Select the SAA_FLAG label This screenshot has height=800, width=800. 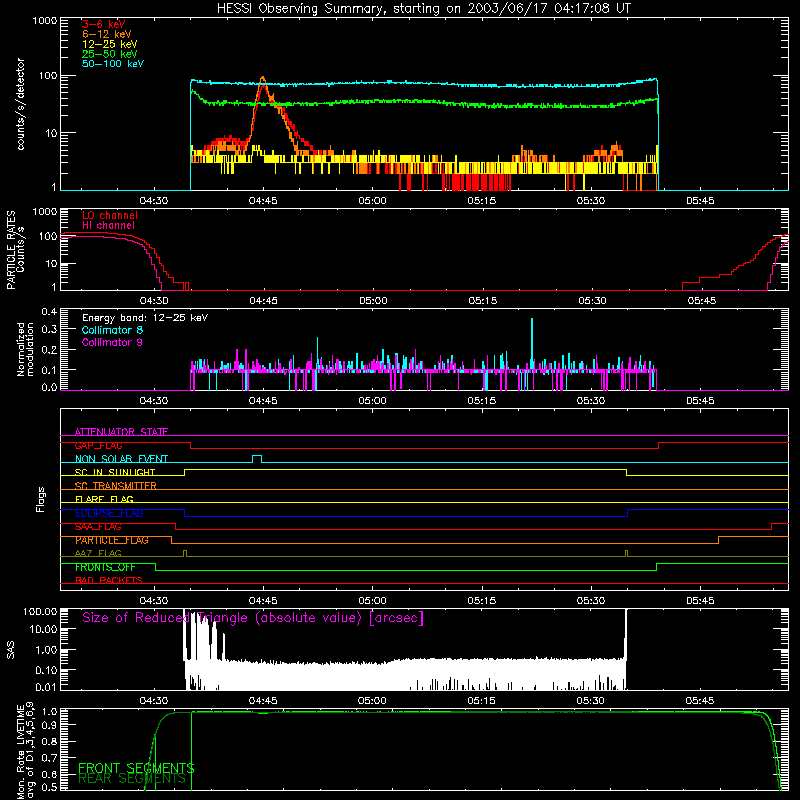click(98, 527)
